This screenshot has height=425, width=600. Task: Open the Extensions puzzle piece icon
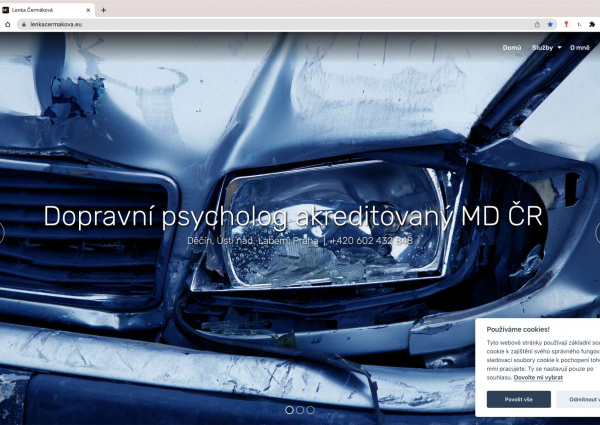(592, 24)
